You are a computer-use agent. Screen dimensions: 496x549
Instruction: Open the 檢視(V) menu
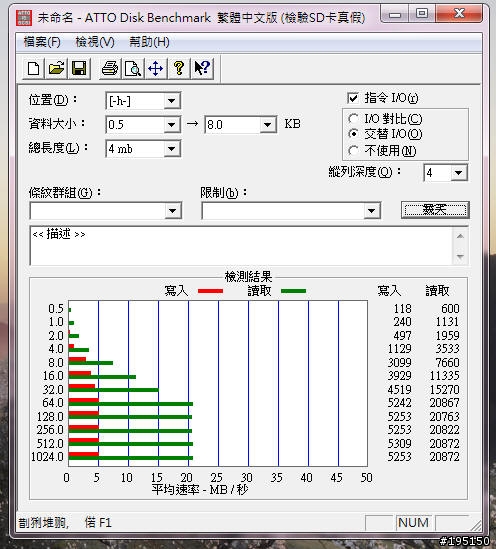[95, 42]
